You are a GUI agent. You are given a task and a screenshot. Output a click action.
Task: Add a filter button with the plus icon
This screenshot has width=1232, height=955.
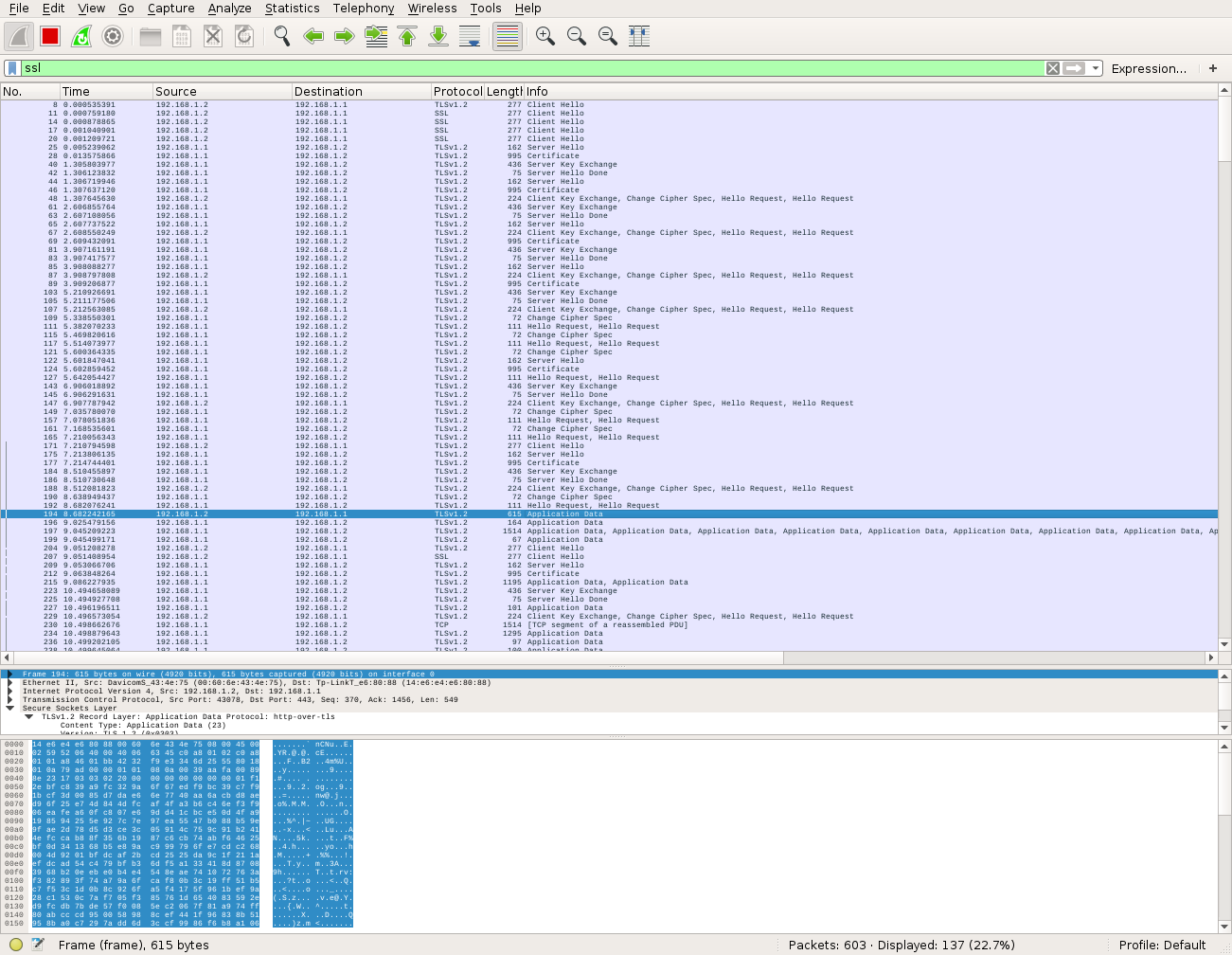point(1213,68)
